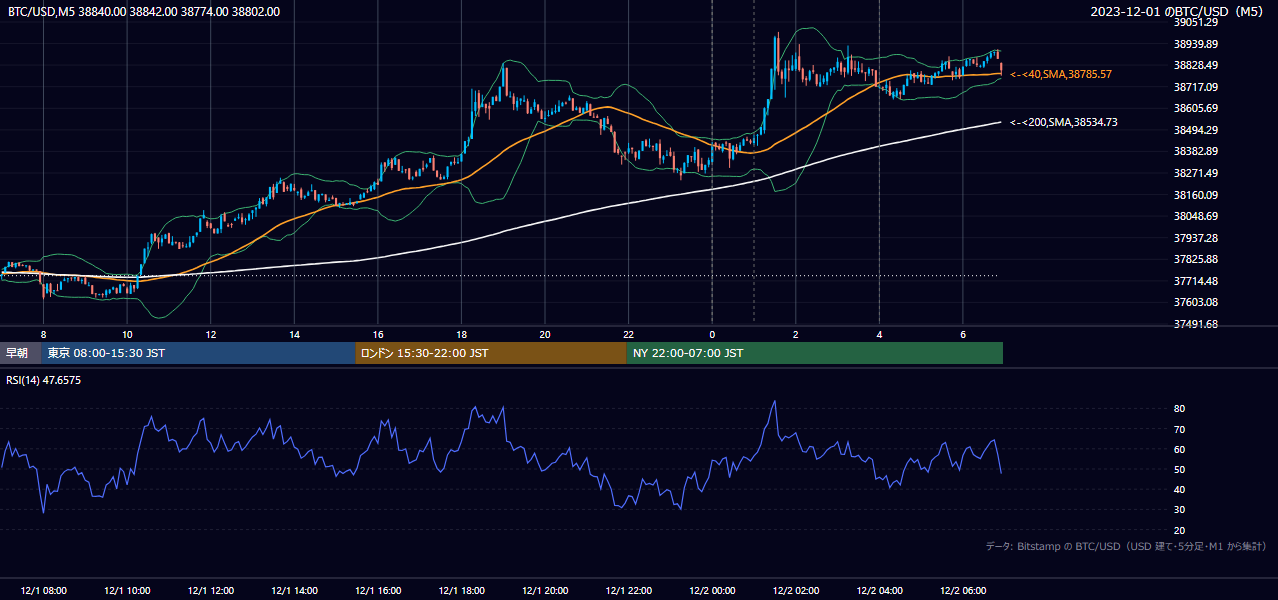Select the 東京 08:00-15:30 JST session bar
Viewport: 1278px width, 600px height.
point(198,353)
